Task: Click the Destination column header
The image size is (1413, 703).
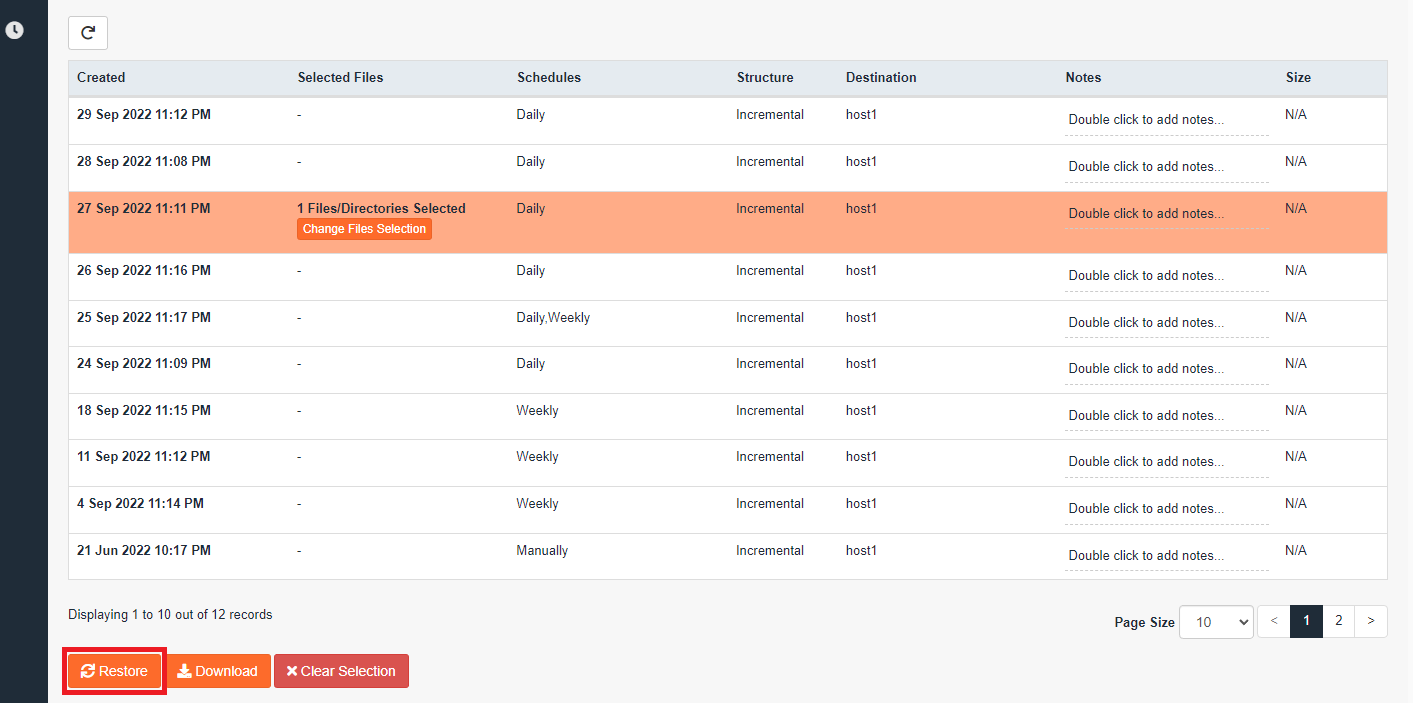Action: (881, 77)
